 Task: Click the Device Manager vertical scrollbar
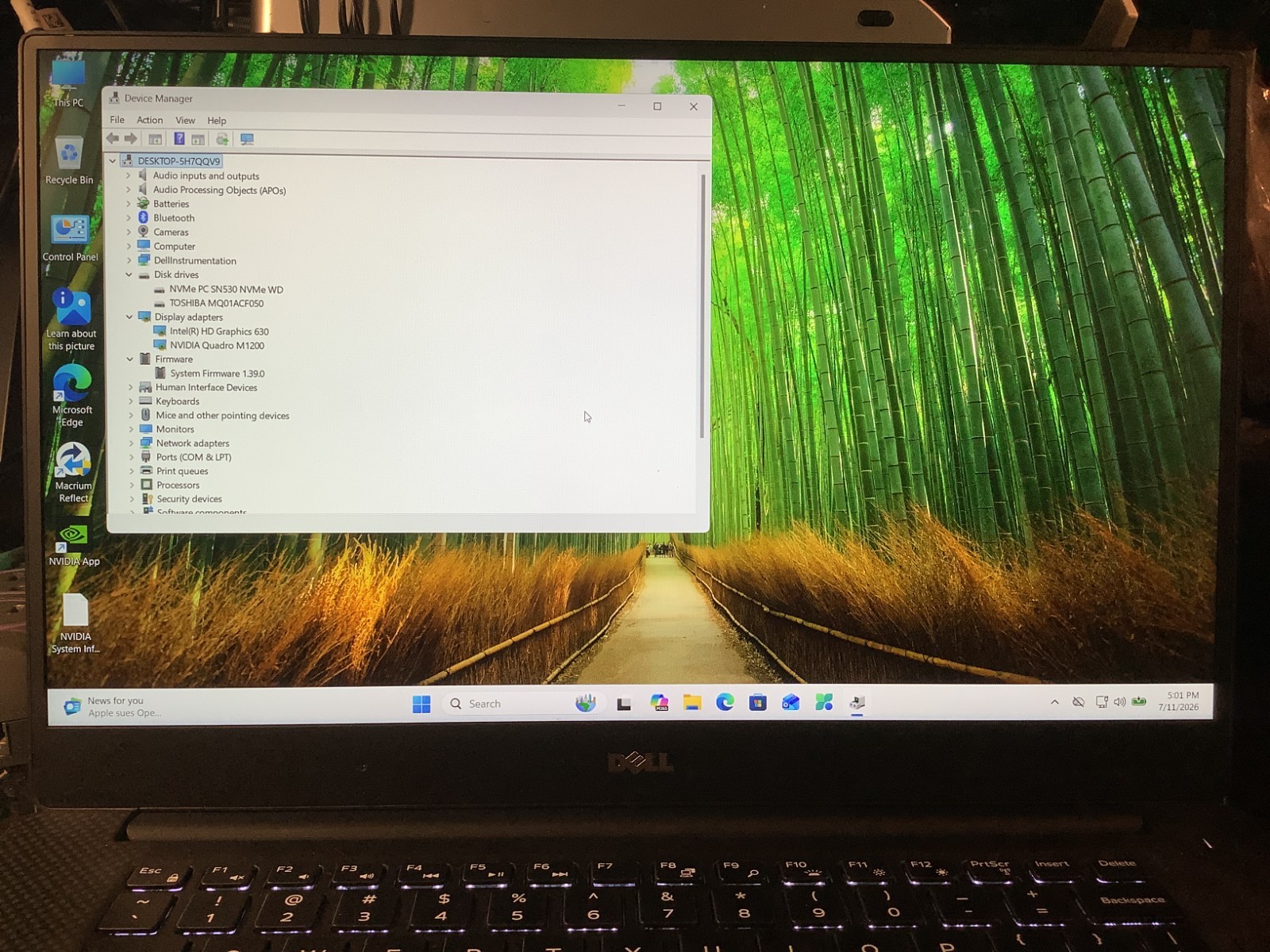tap(702, 305)
